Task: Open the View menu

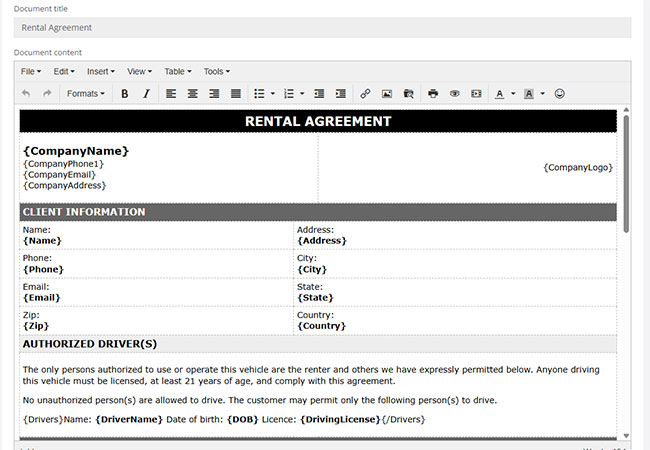Action: click(139, 71)
